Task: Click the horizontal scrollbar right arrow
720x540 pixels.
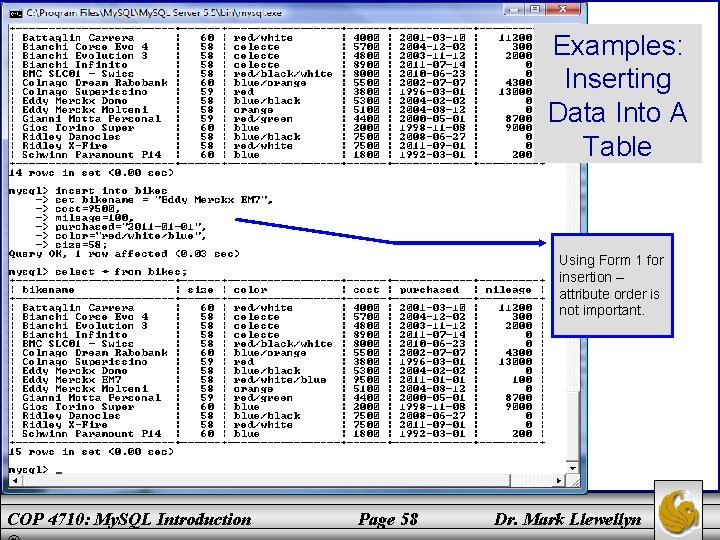Action: coord(559,480)
